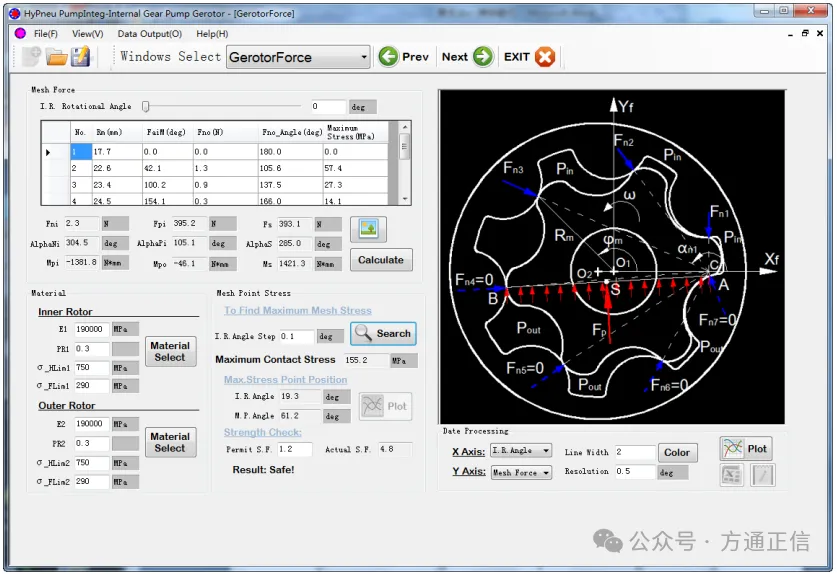Click the M.P. Angle 61.2 value
Viewport: 837px width, 574px height.
pos(300,415)
